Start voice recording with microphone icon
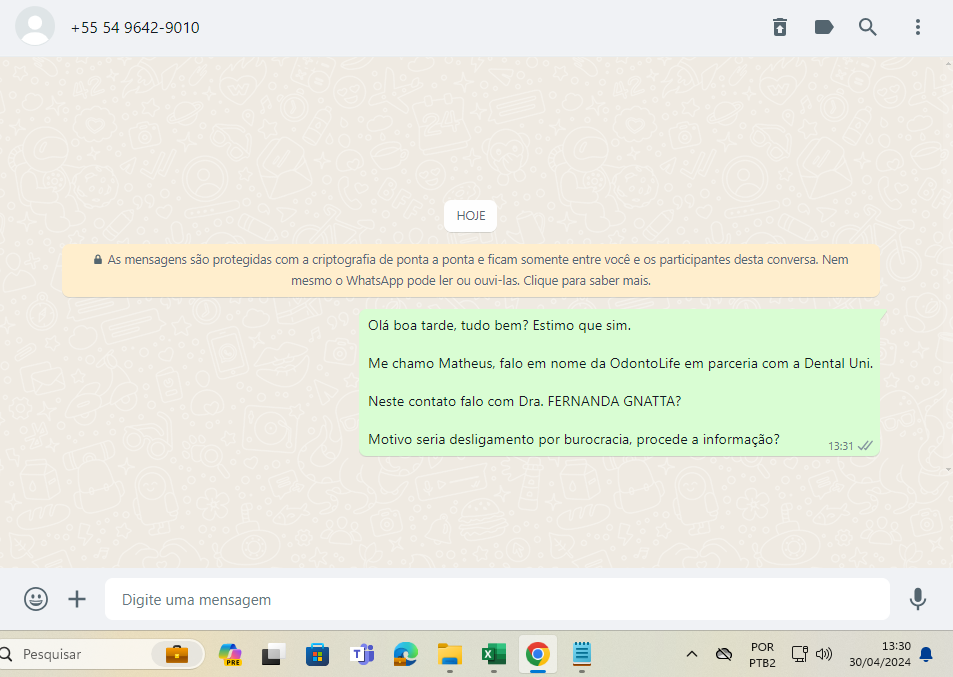953x677 pixels. (917, 599)
